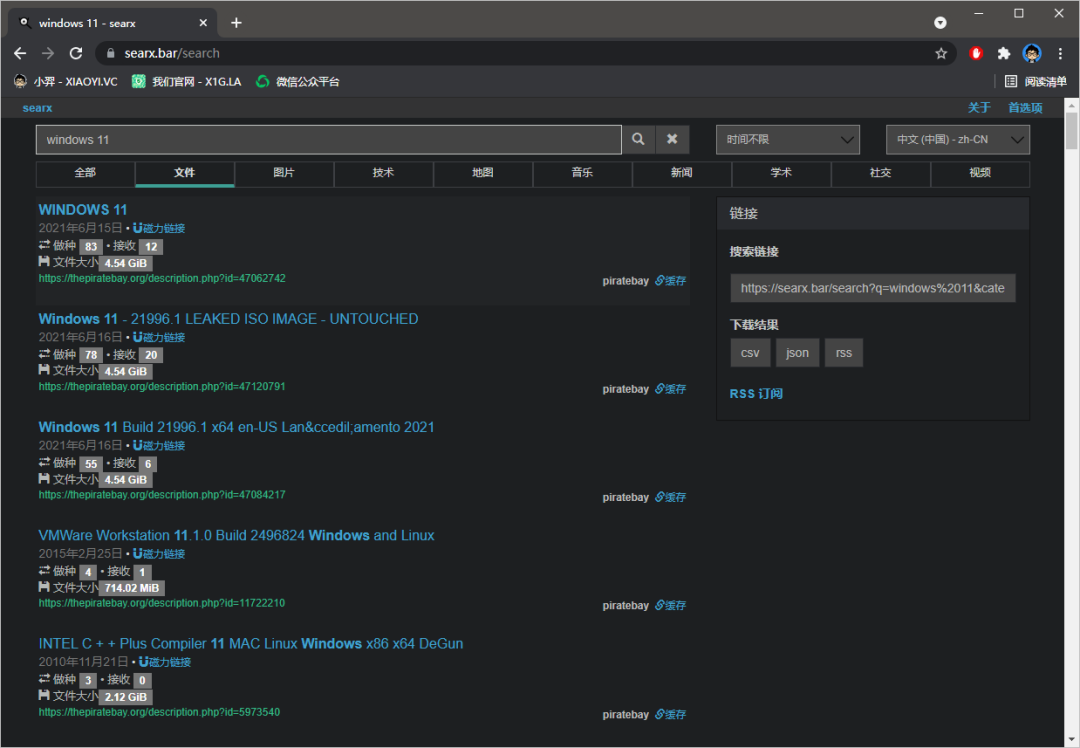The image size is (1080, 748).
Task: Open 首选项 preferences link
Action: 1025,108
